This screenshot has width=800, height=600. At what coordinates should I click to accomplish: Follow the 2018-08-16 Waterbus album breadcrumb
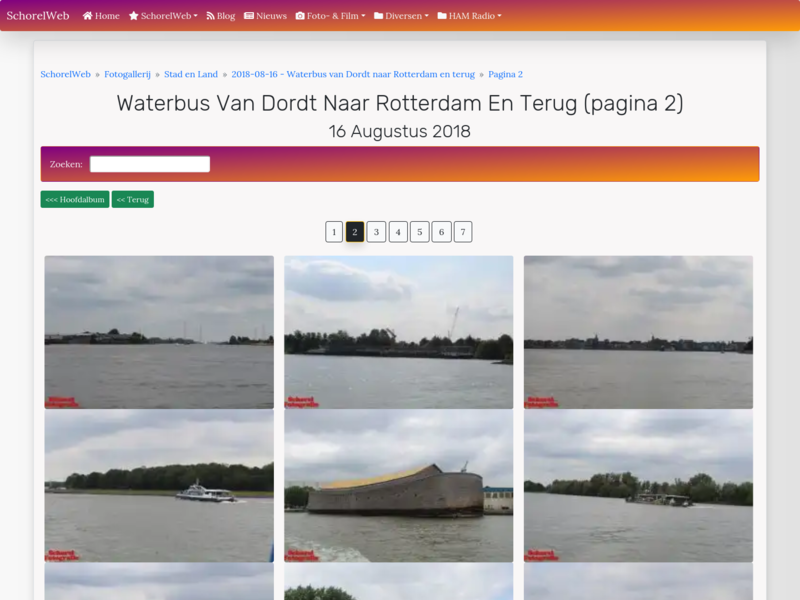[x=353, y=74]
